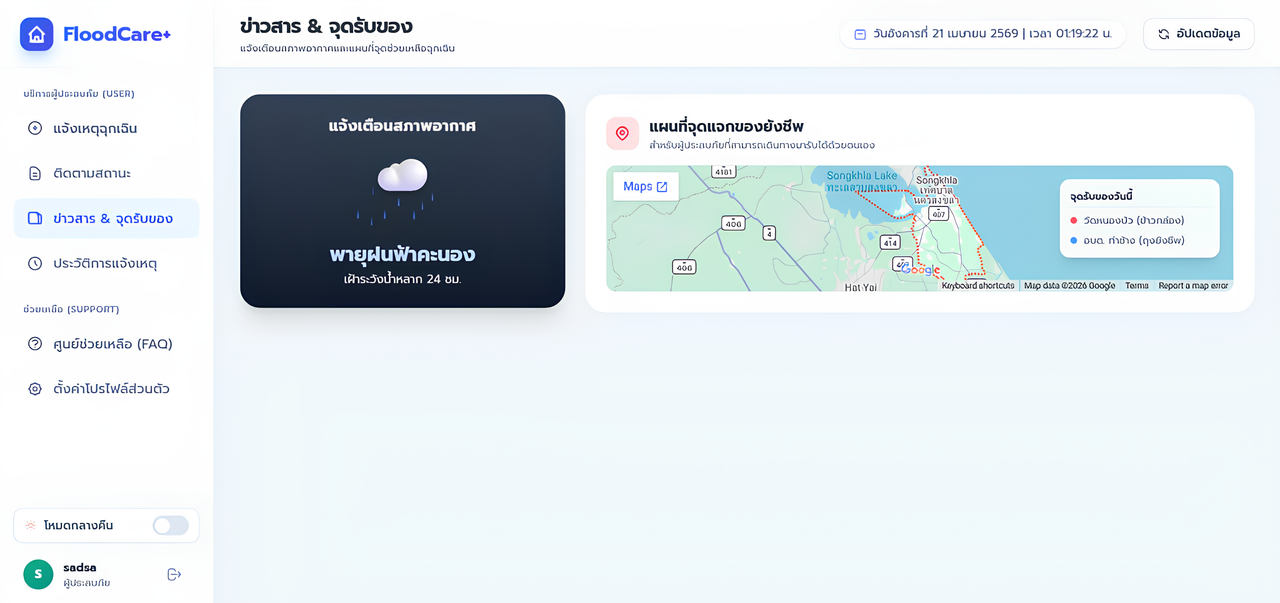Open the Maps external link button
Image resolution: width=1280 pixels, height=603 pixels.
tap(645, 187)
